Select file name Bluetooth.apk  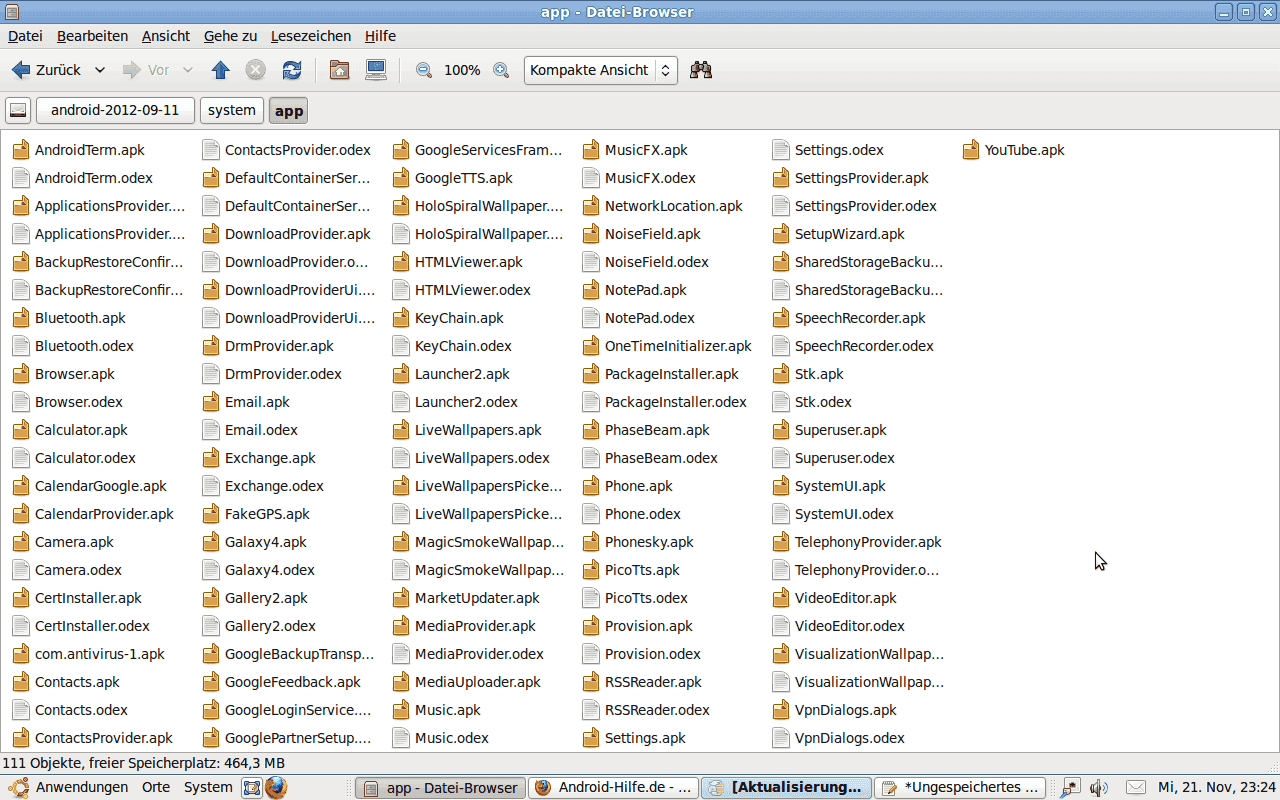(x=80, y=318)
